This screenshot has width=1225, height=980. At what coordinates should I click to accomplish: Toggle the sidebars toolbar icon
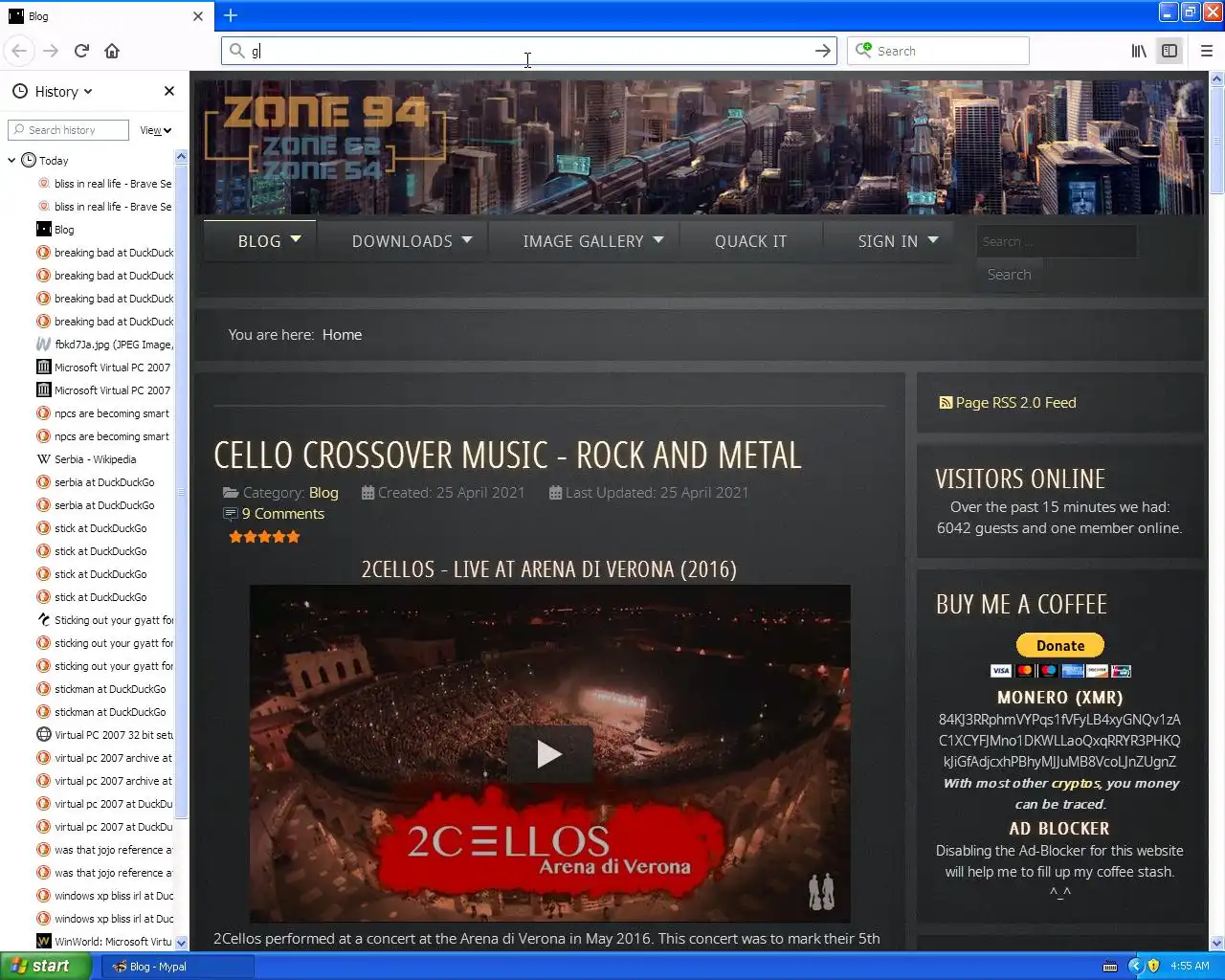[x=1169, y=51]
